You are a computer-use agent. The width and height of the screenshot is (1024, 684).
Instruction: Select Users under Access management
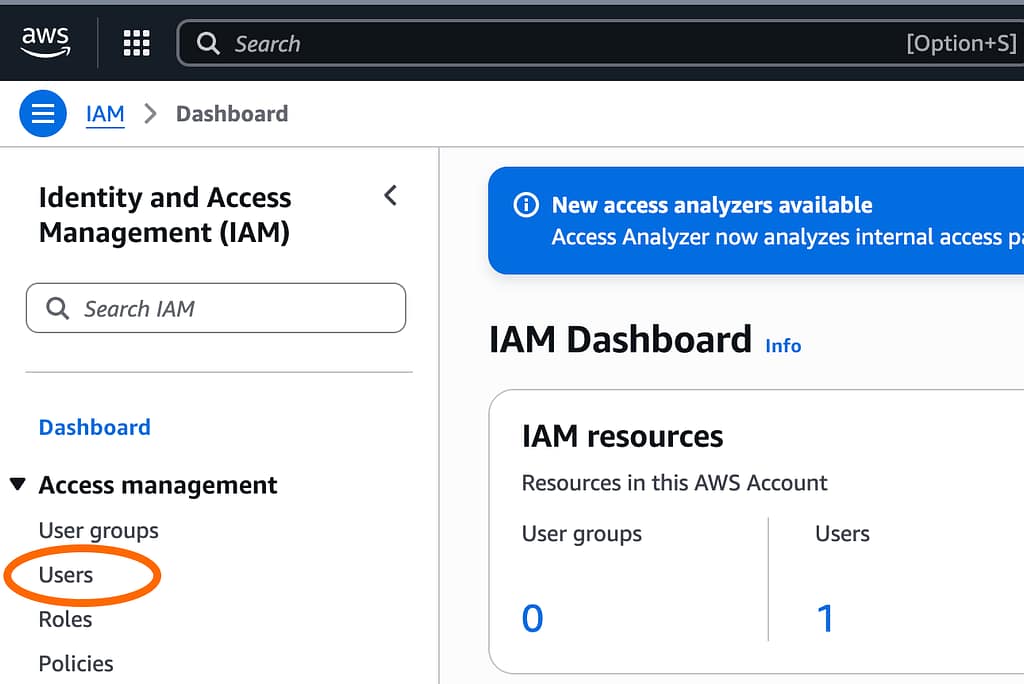tap(66, 575)
